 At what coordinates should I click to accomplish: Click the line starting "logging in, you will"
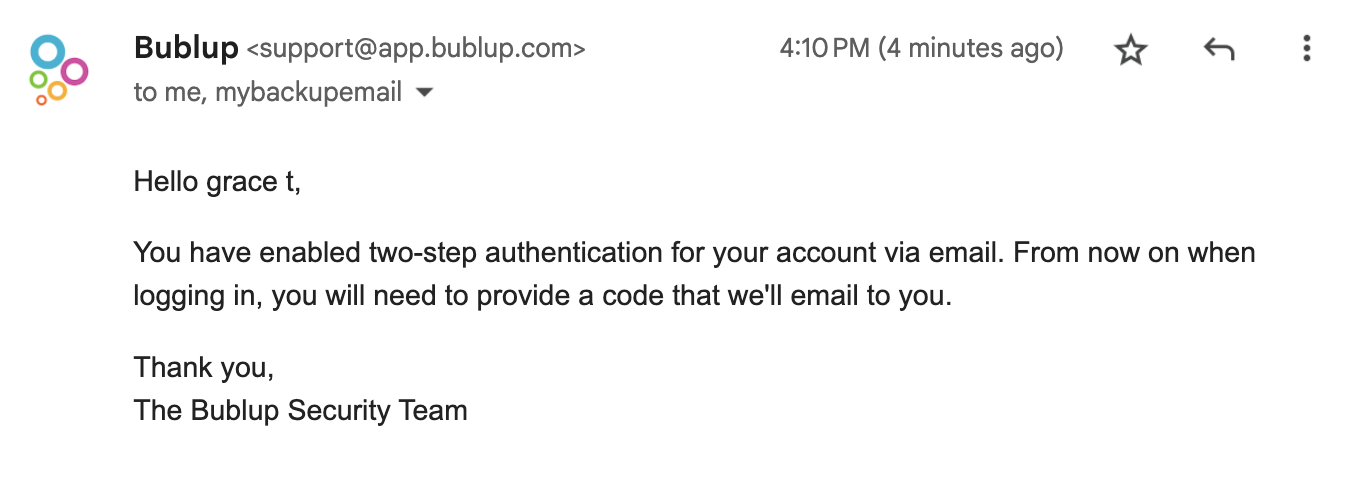click(x=543, y=297)
